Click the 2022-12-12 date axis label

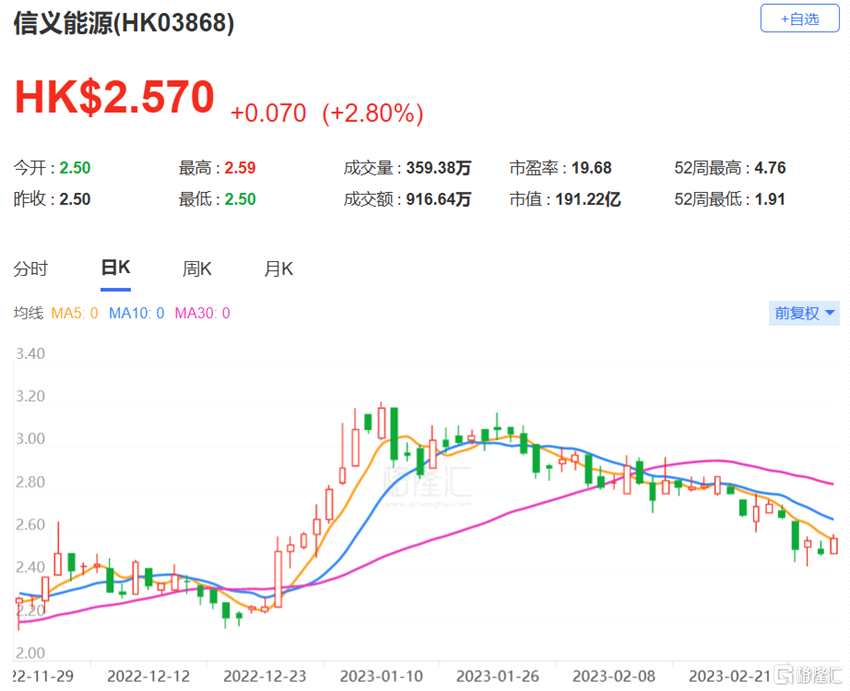[149, 676]
